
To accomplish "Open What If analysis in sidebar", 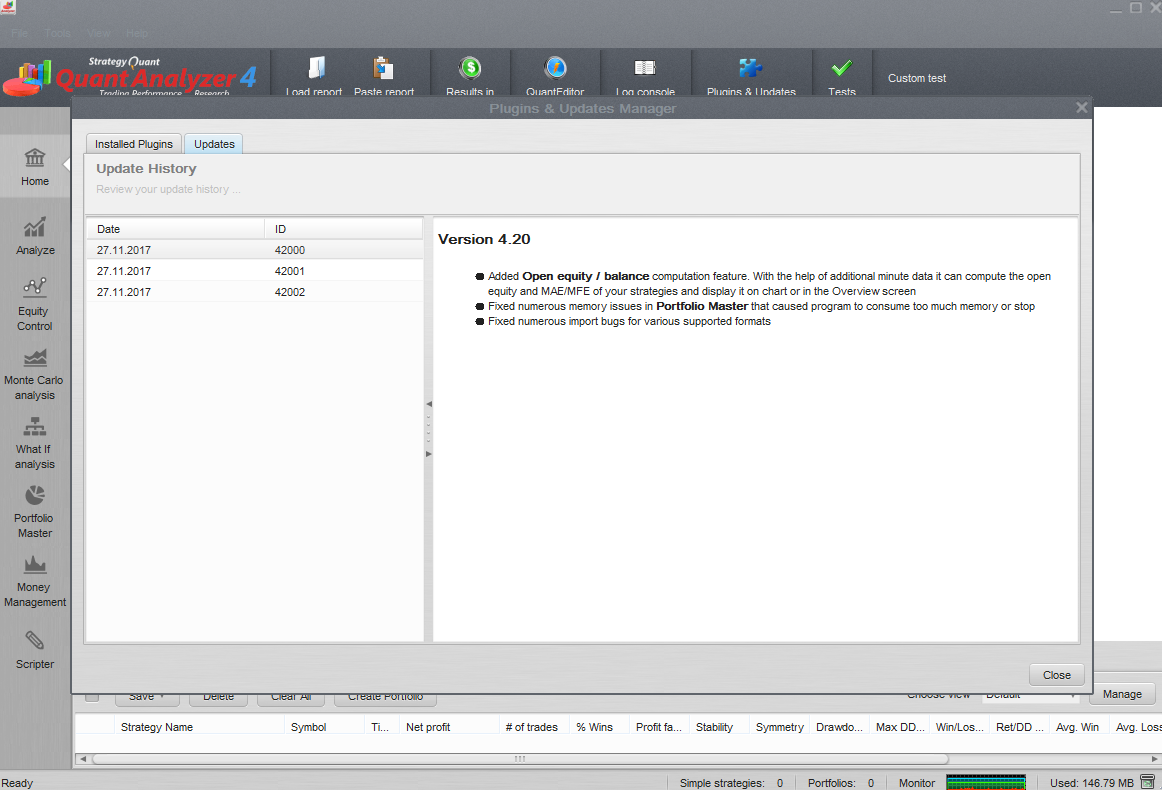I will tap(35, 443).
